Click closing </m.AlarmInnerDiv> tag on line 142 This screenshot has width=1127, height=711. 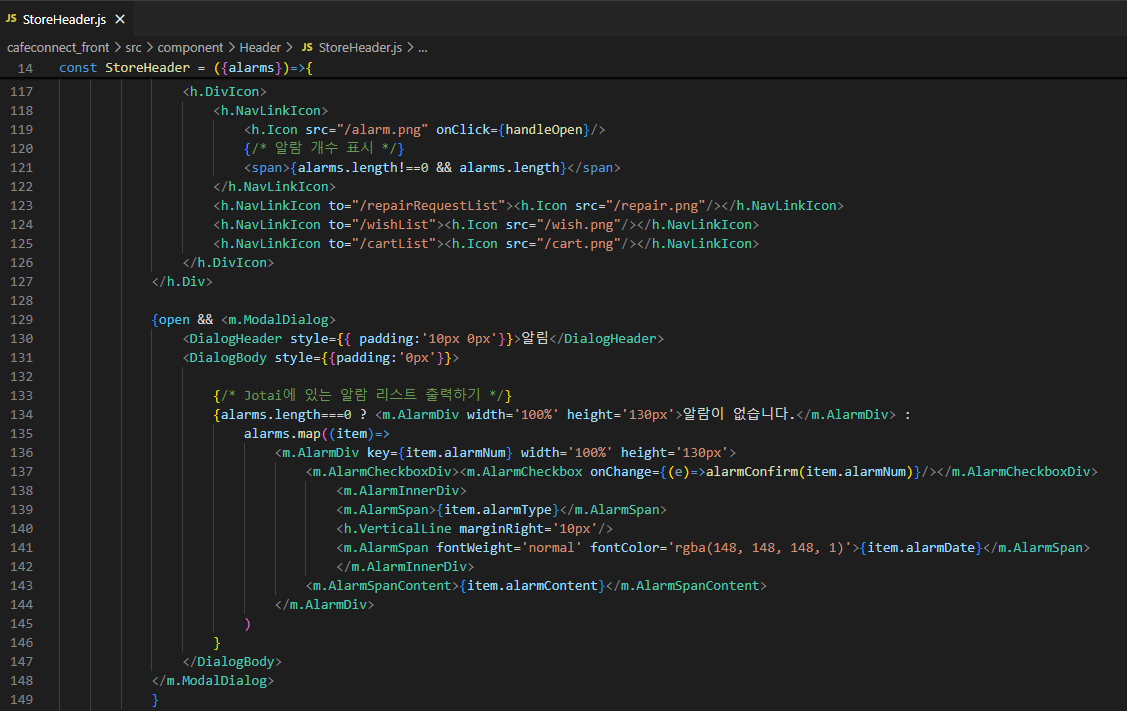(405, 566)
